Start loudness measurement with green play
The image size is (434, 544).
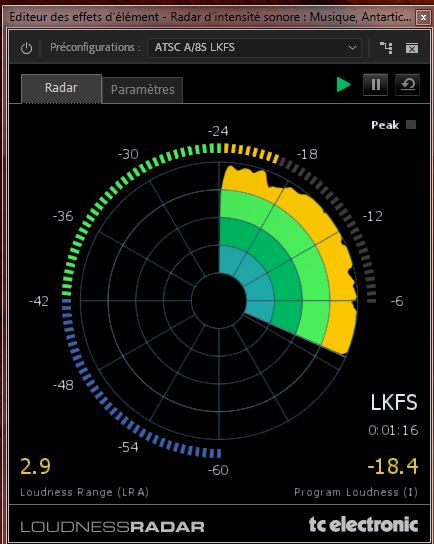pos(343,85)
